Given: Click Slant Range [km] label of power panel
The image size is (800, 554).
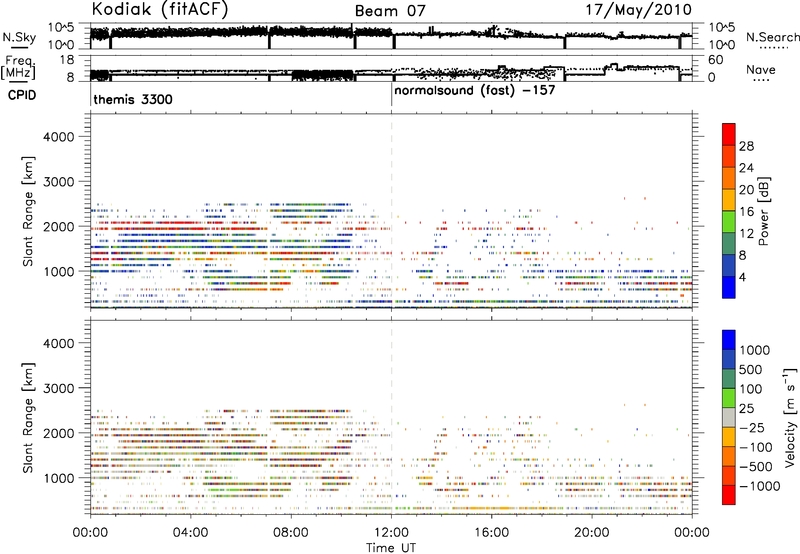Looking at the screenshot, I should pyautogui.click(x=28, y=211).
